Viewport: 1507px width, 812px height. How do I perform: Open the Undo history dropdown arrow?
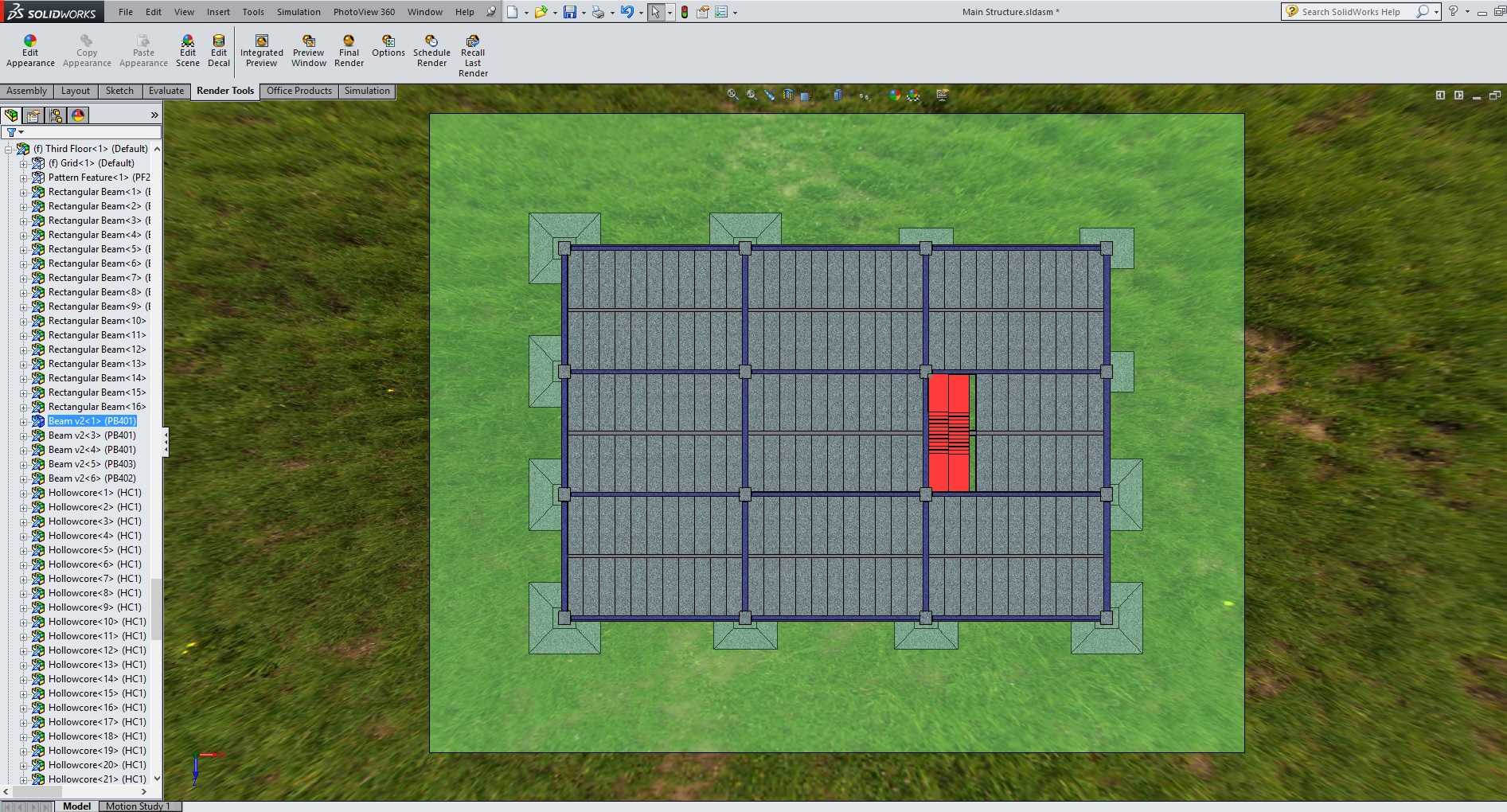[641, 13]
